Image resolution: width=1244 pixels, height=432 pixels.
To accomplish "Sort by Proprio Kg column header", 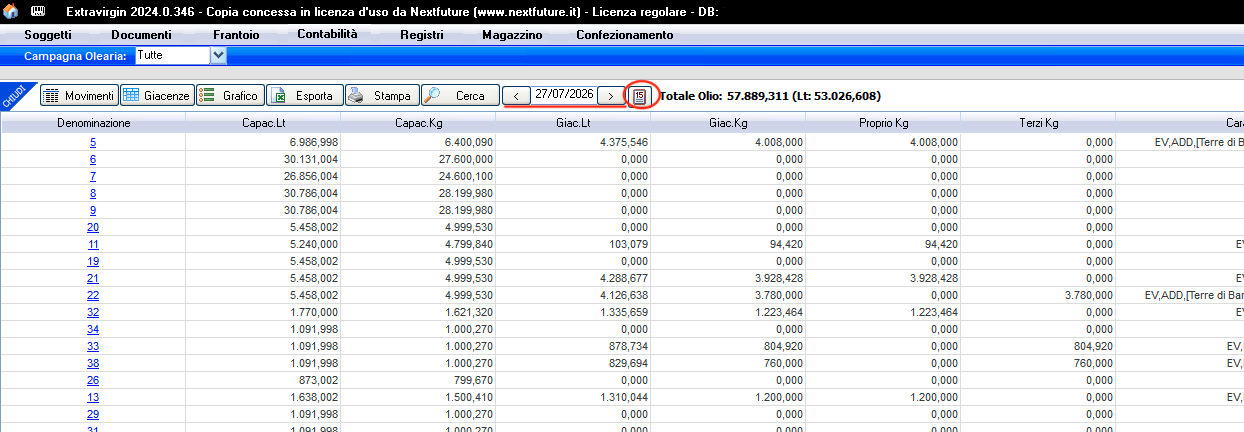I will (x=883, y=124).
